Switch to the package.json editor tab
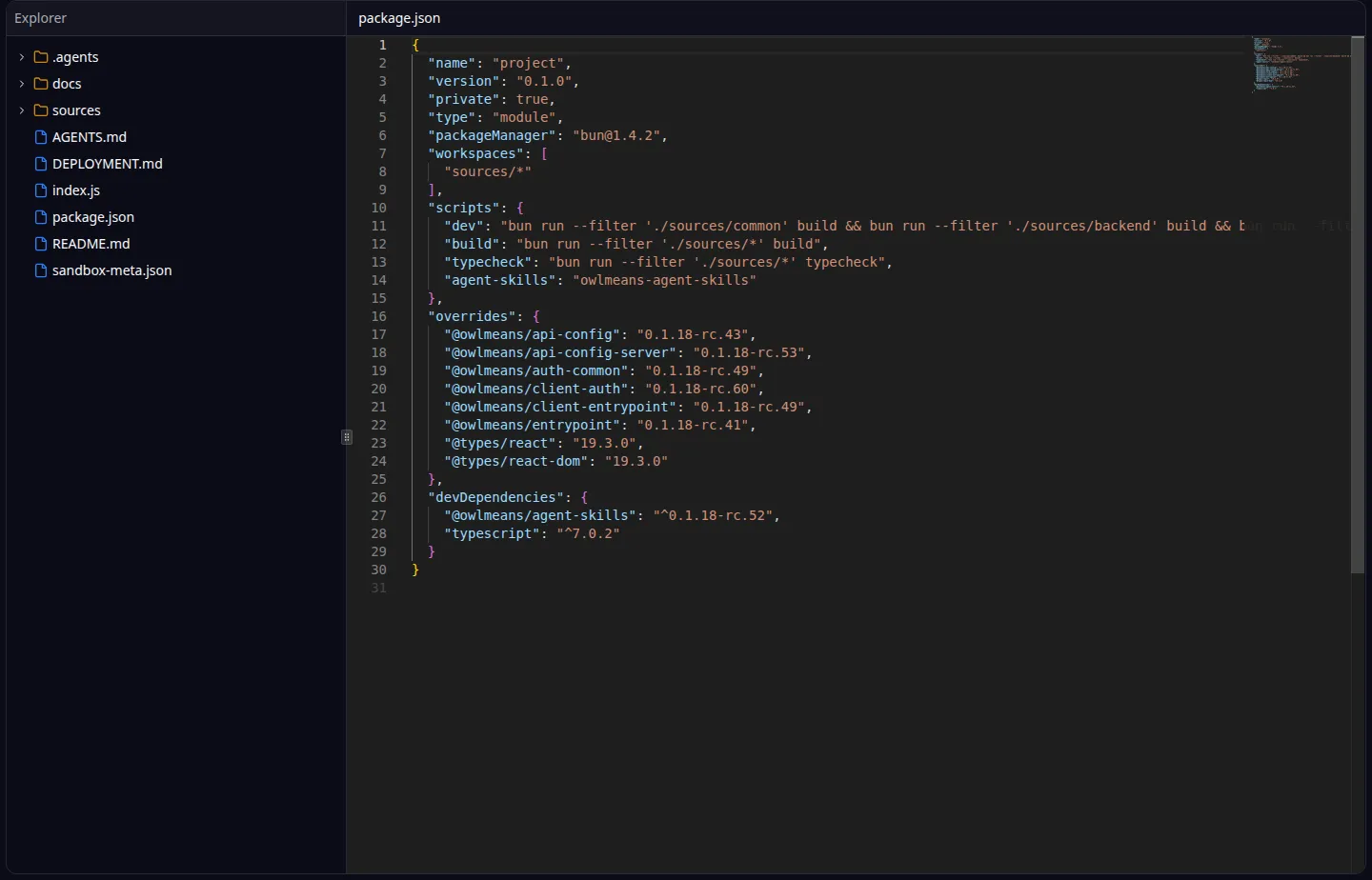Viewport: 1372px width, 880px height. pos(399,18)
